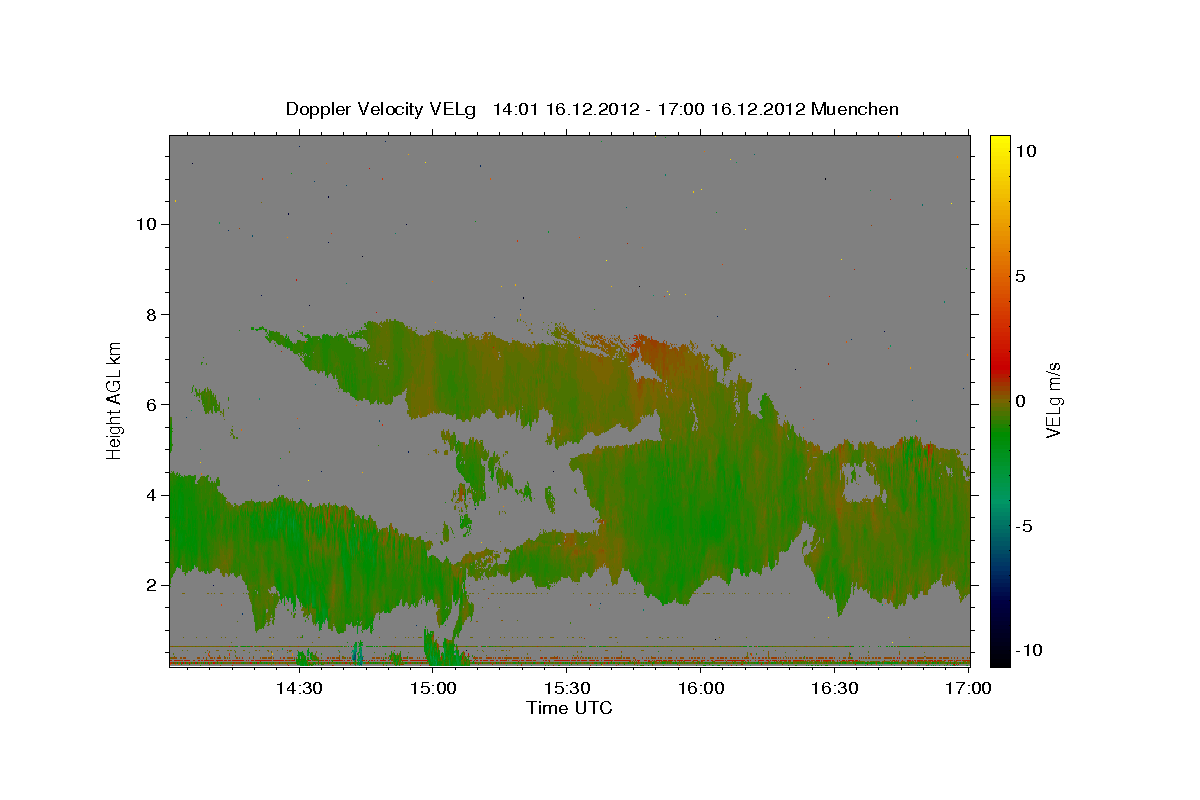Viewport: 1200px width, 800px height.
Task: Click the colorbar label '10' at top
Action: [1026, 150]
